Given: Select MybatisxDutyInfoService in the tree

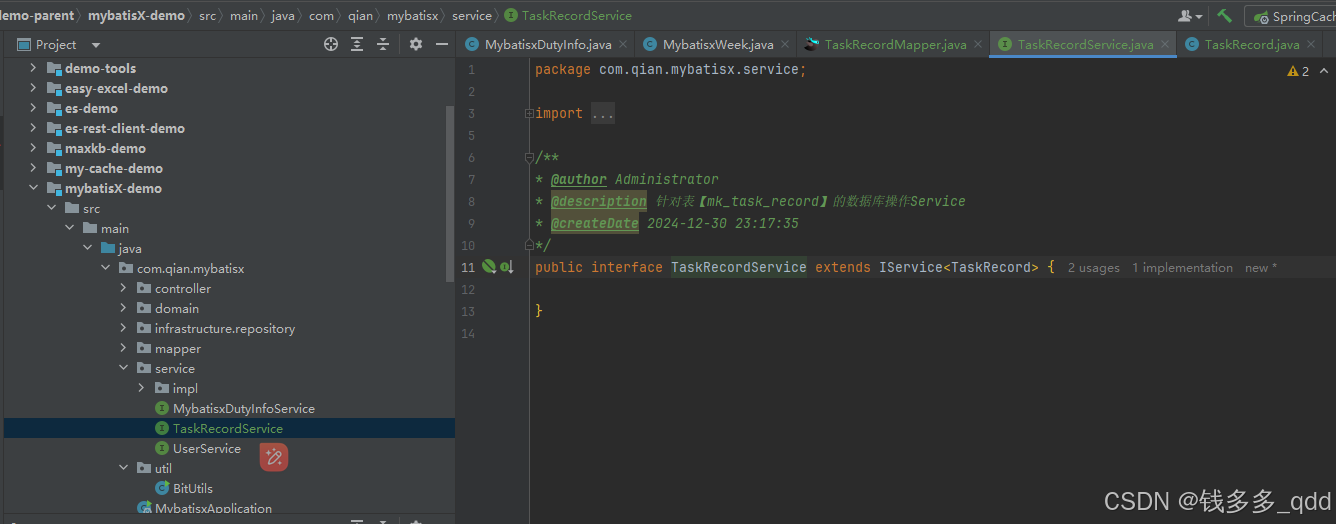Looking at the screenshot, I should tap(243, 408).
